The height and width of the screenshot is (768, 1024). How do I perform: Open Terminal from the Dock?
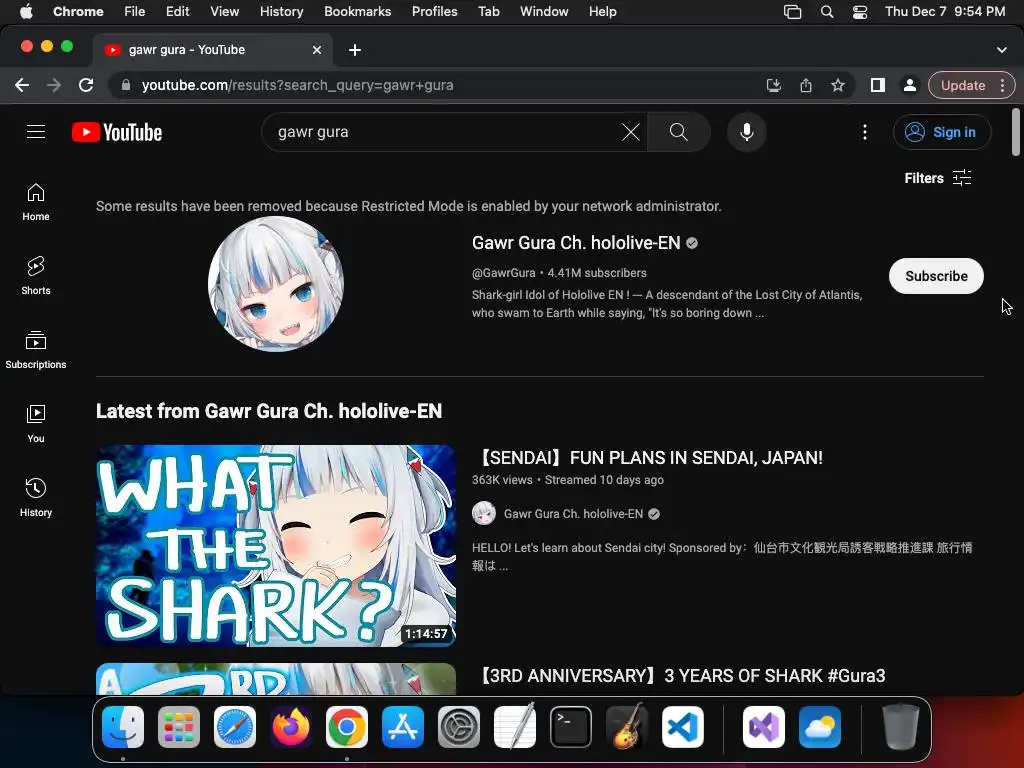coord(571,727)
